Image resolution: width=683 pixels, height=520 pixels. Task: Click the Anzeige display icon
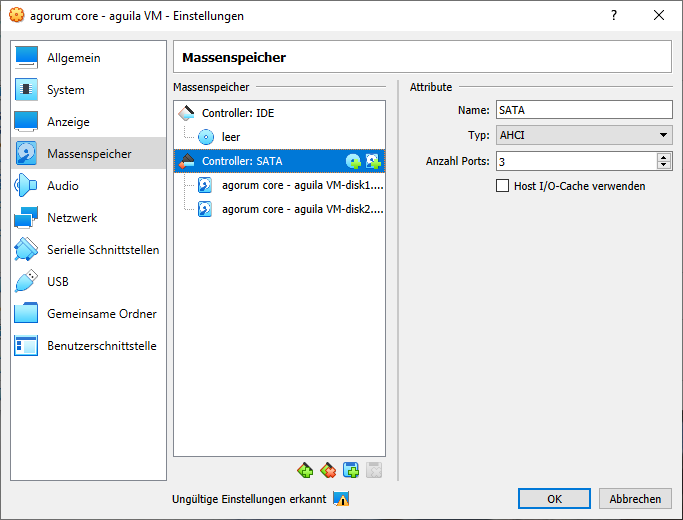(26, 122)
